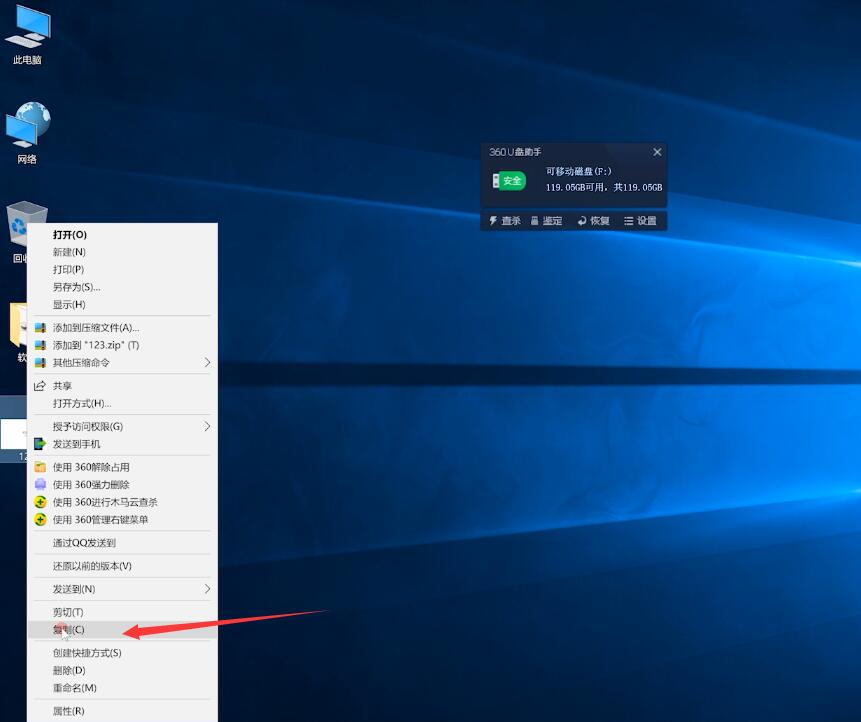Open 属性(R) from the context menu
Viewport: 861px width, 722px height.
tap(122, 711)
